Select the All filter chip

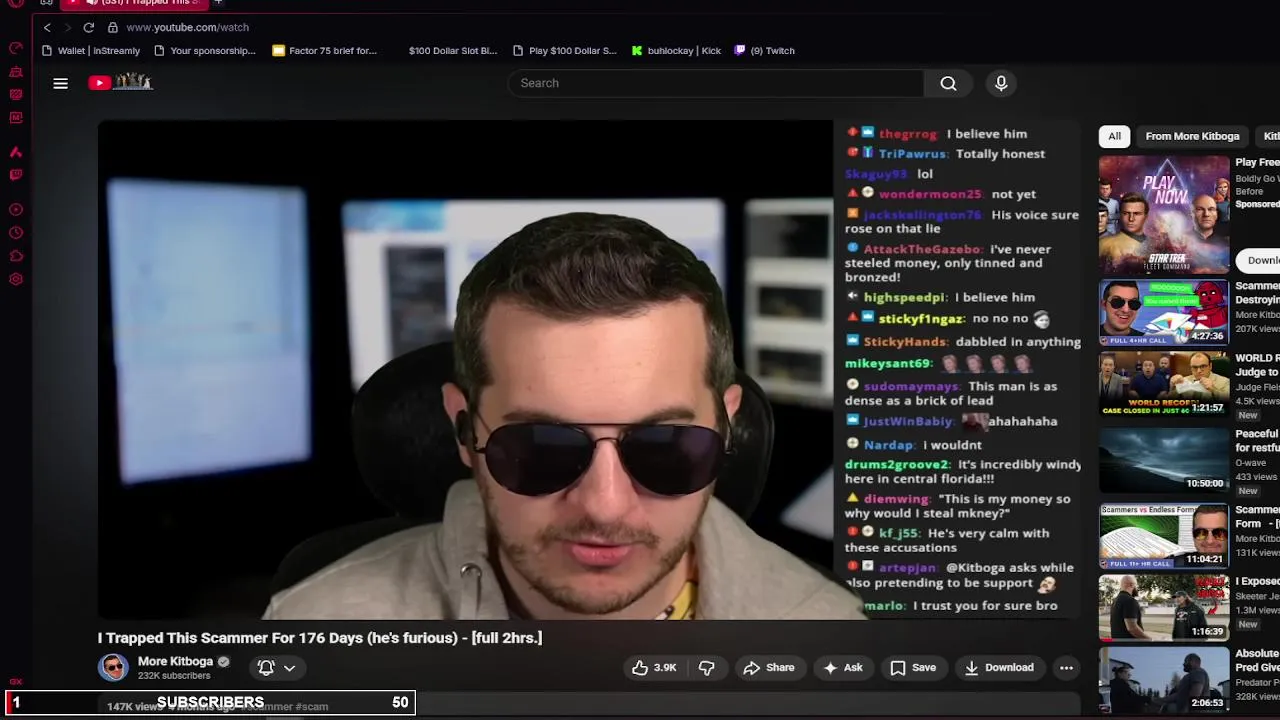click(1114, 136)
